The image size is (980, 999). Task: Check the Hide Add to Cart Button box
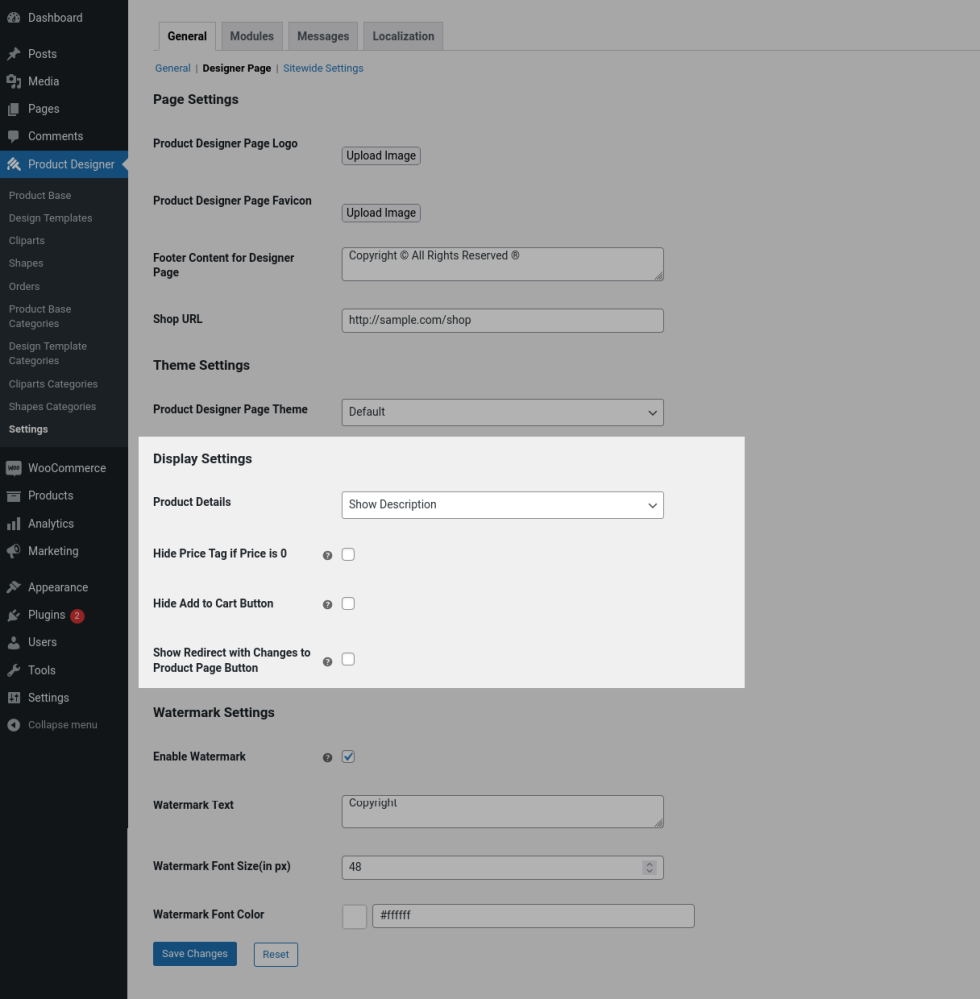348,604
